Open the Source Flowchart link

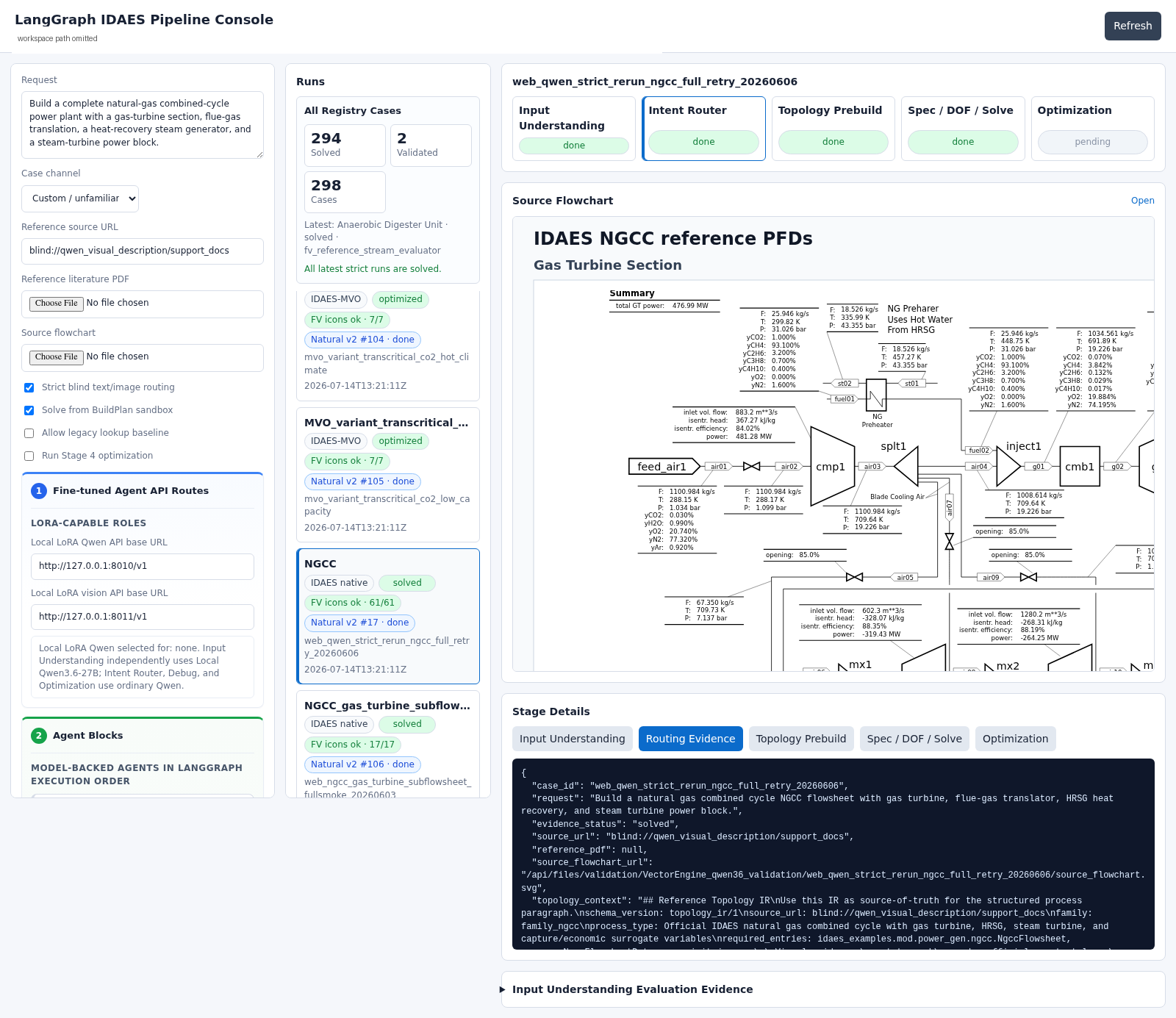pyautogui.click(x=1142, y=201)
